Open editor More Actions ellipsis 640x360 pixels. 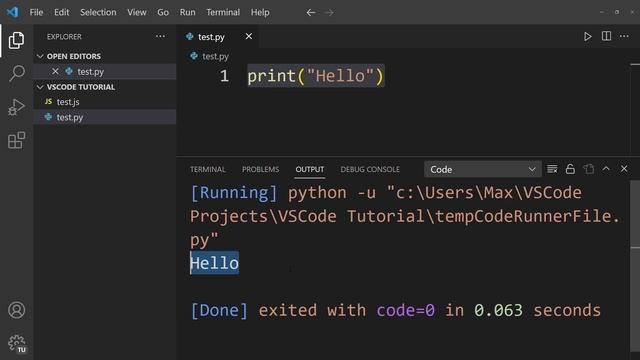[x=624, y=36]
